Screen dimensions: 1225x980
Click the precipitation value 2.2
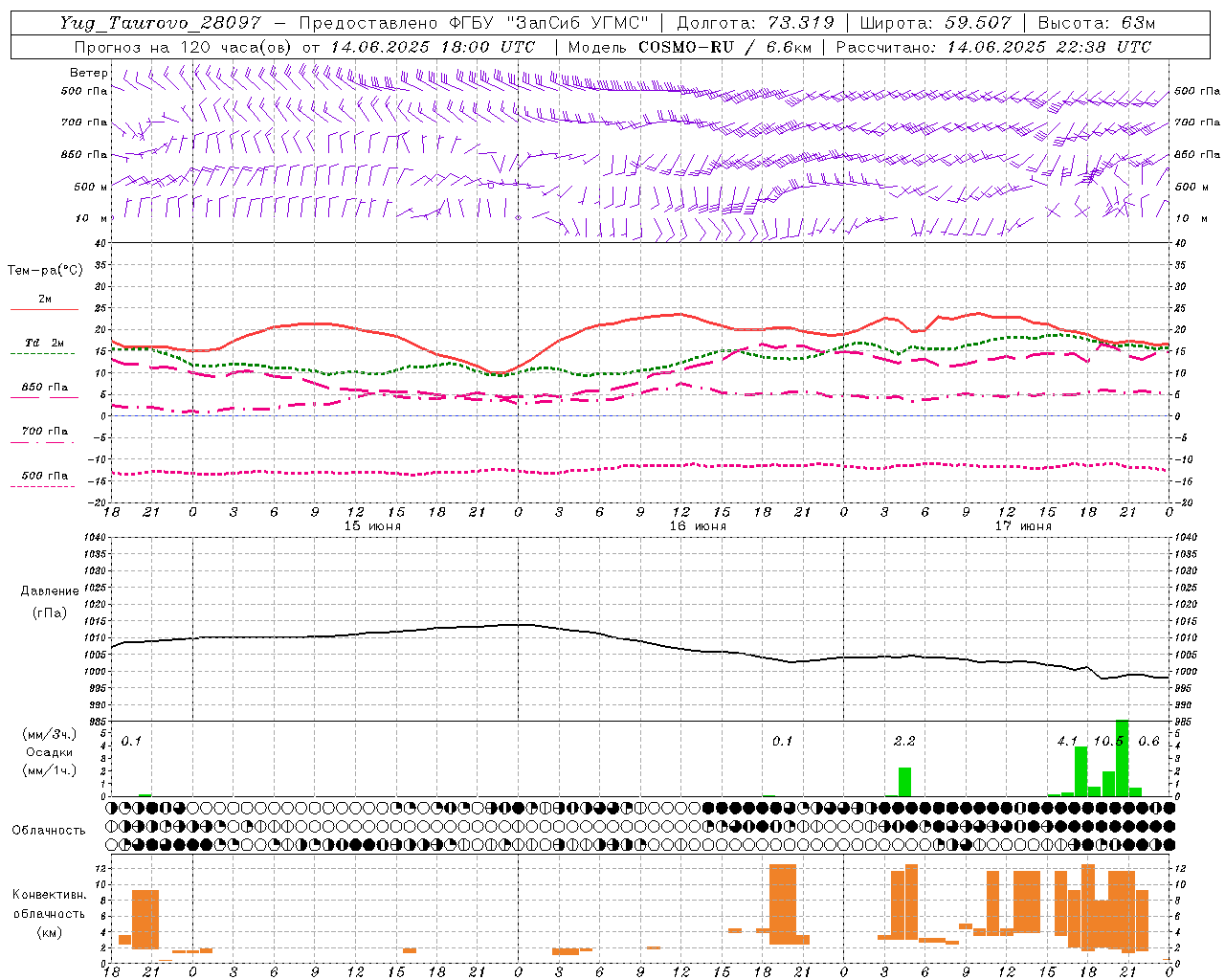(904, 742)
